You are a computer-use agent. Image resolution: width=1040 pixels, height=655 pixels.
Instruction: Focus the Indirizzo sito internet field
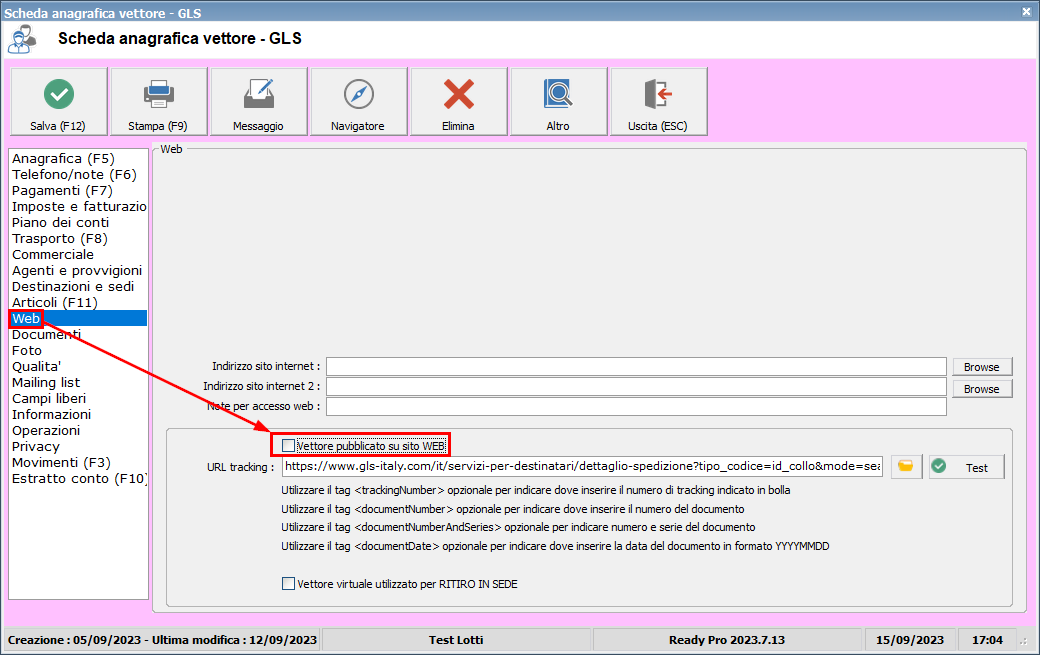coord(636,366)
